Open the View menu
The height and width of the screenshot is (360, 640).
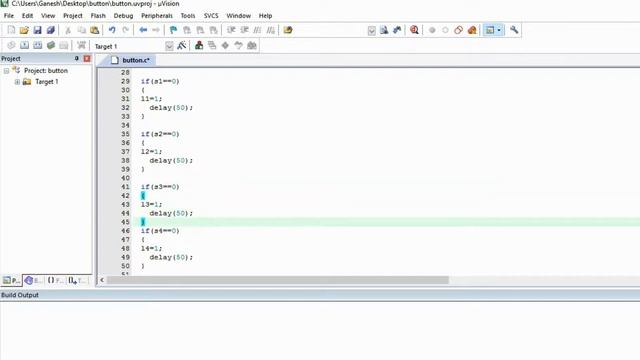[x=48, y=16]
